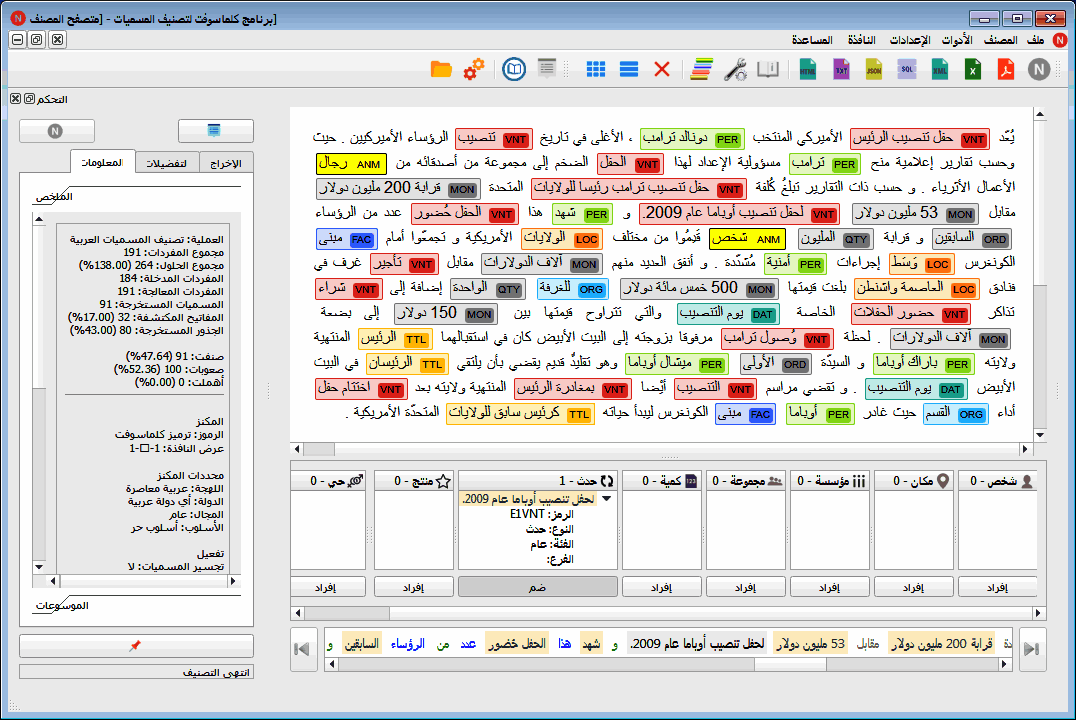Click the الملخص section header
The height and width of the screenshot is (720, 1076).
pos(54,196)
